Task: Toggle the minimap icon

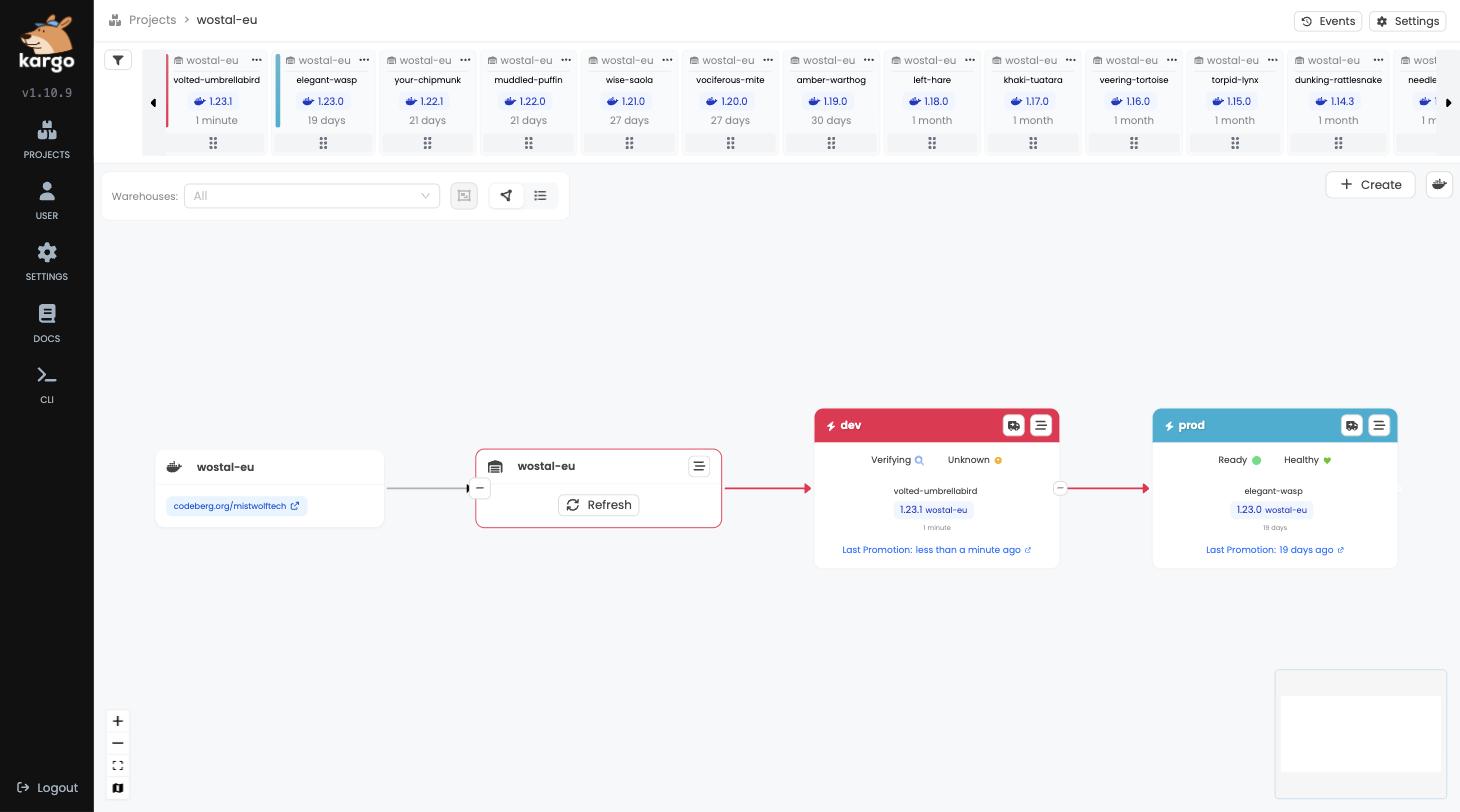Action: coord(118,788)
